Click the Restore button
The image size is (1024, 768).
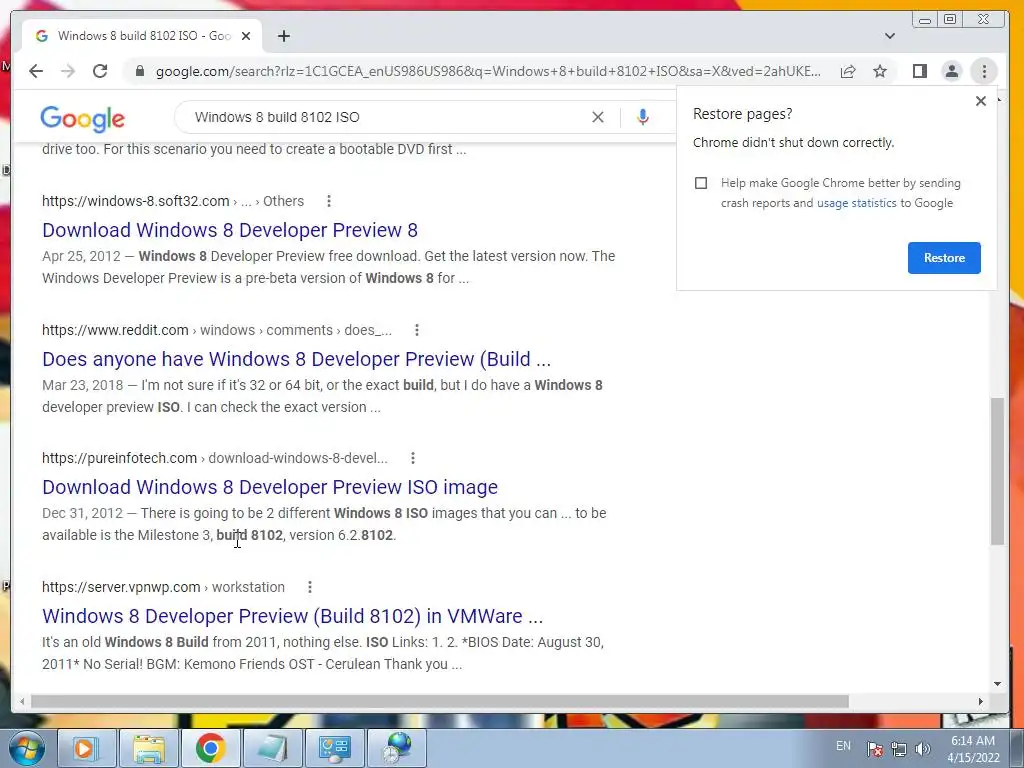click(x=944, y=257)
